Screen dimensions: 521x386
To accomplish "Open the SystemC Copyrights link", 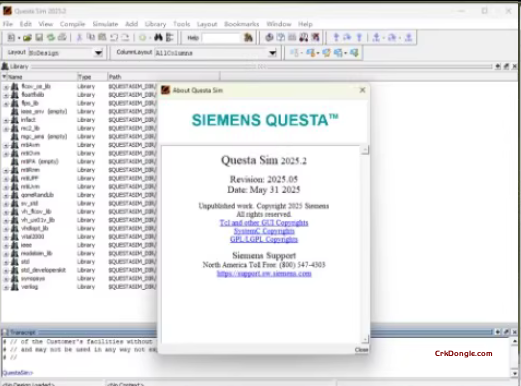I will coord(264,231).
